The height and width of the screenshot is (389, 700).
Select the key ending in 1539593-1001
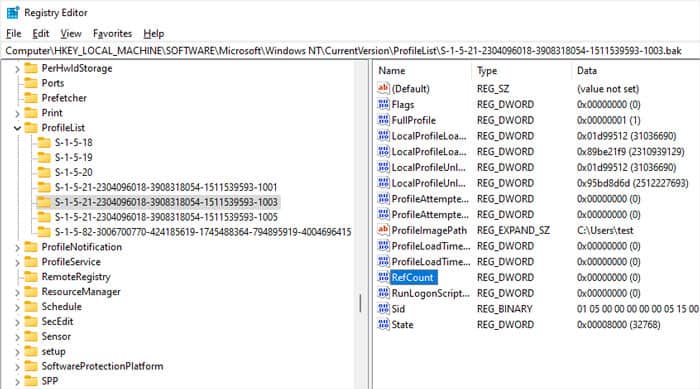click(166, 187)
